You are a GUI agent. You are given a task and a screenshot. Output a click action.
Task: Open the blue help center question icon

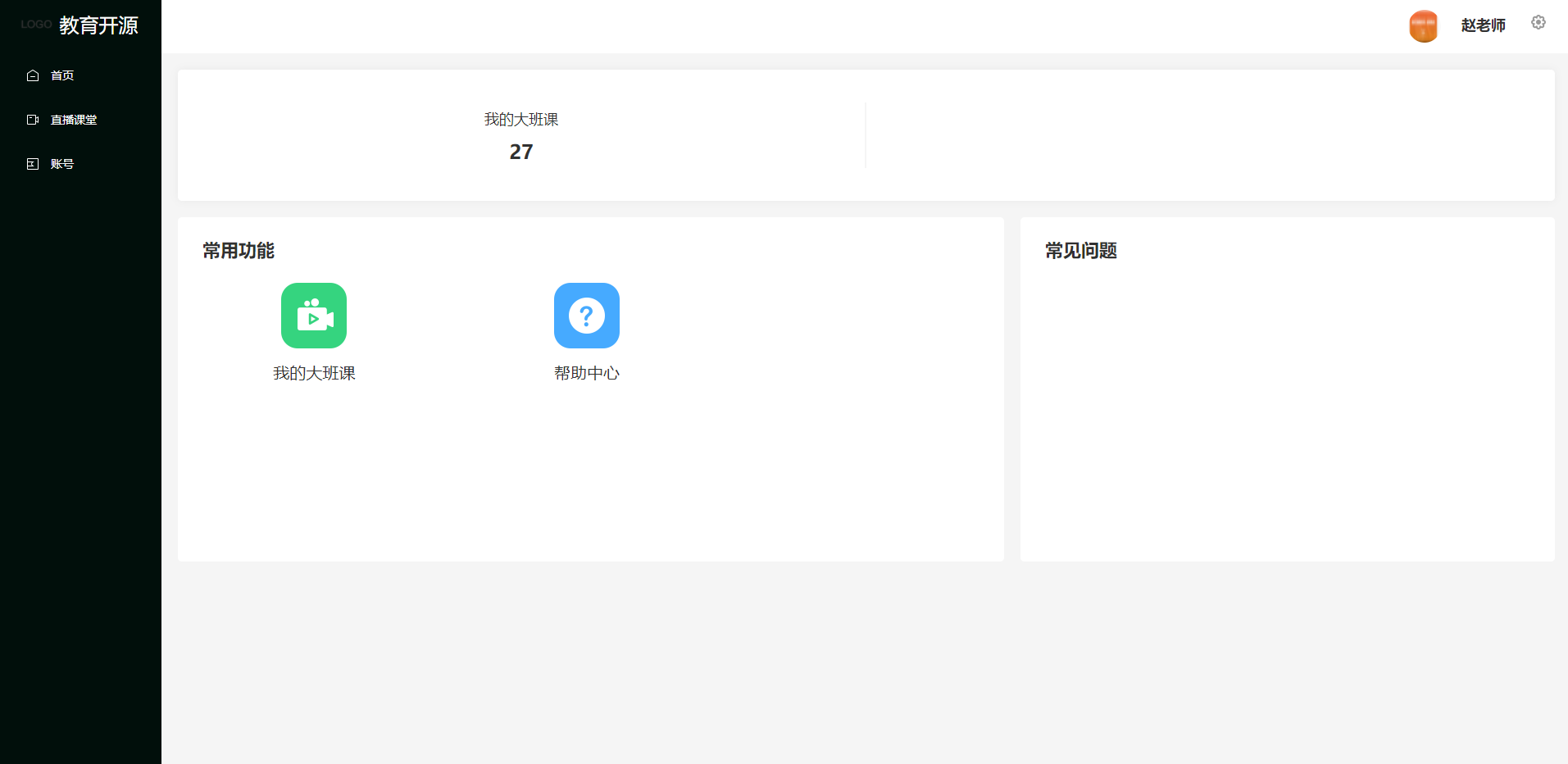click(587, 316)
